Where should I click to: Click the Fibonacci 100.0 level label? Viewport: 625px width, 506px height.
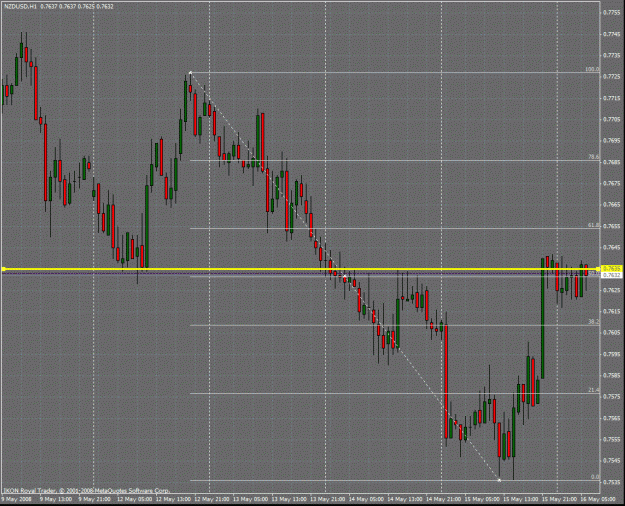pyautogui.click(x=592, y=69)
